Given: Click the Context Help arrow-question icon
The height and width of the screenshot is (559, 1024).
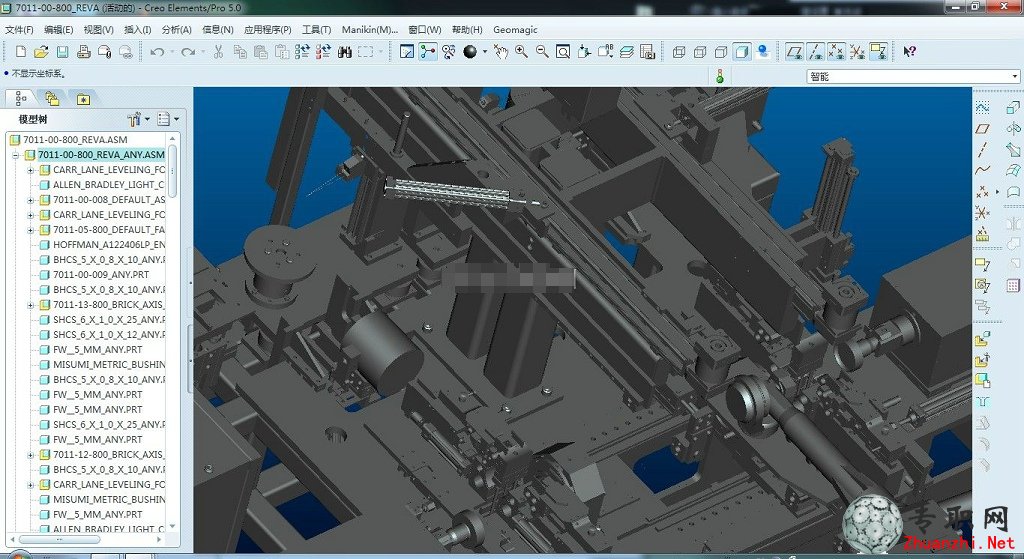Looking at the screenshot, I should coord(909,52).
